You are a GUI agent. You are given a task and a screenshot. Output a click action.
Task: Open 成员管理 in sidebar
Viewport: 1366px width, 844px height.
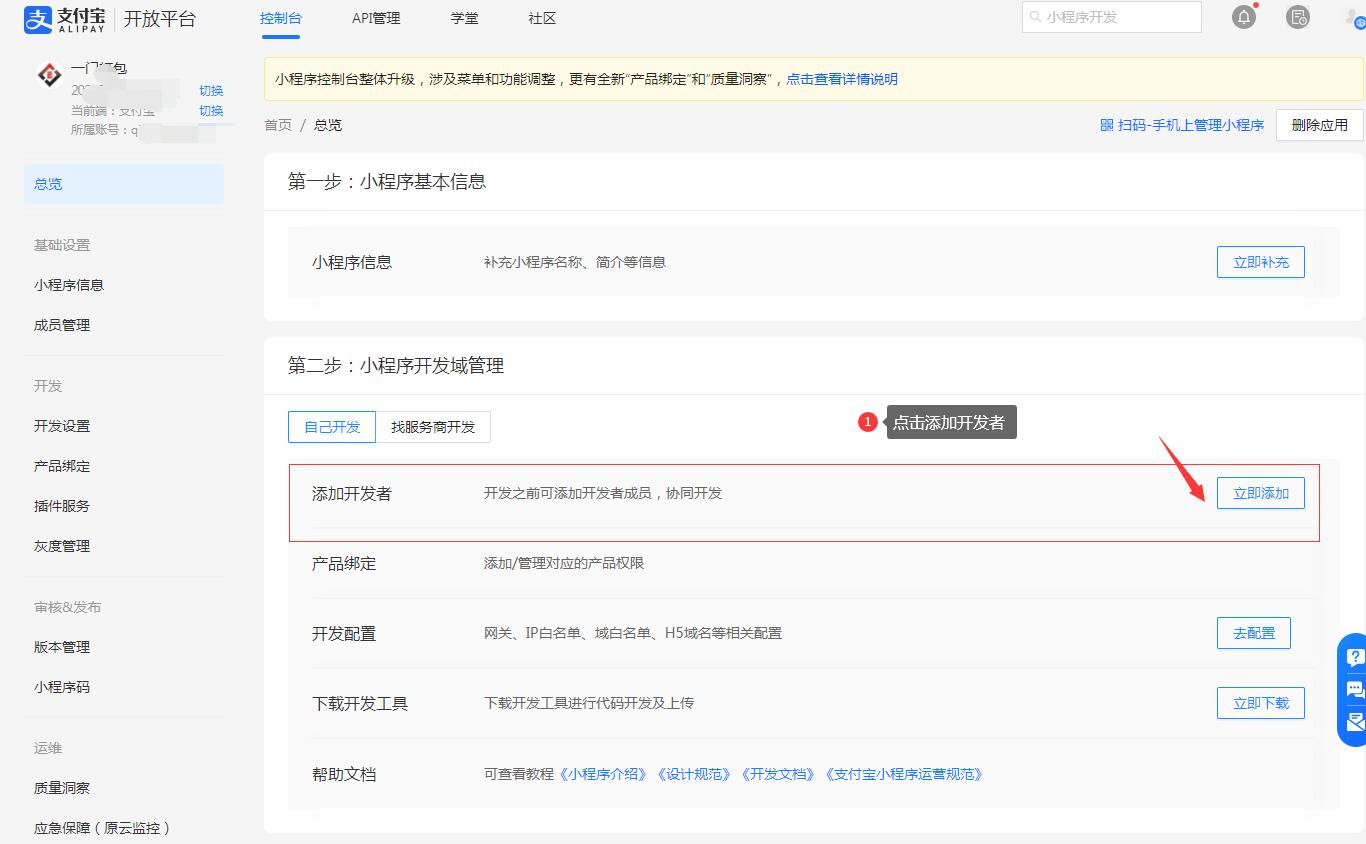pos(62,325)
